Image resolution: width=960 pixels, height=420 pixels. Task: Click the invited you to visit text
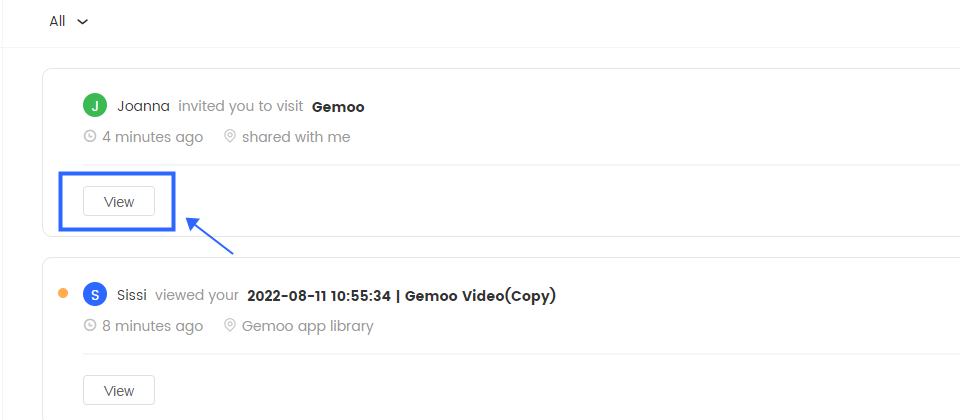pos(241,107)
